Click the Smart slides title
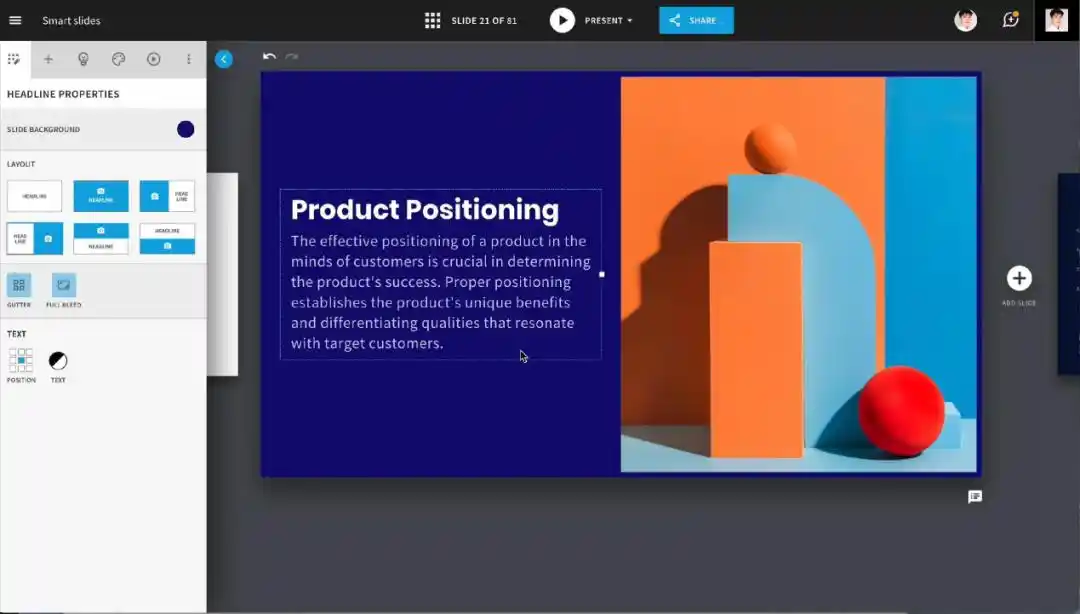Image resolution: width=1080 pixels, height=614 pixels. pyautogui.click(x=71, y=21)
